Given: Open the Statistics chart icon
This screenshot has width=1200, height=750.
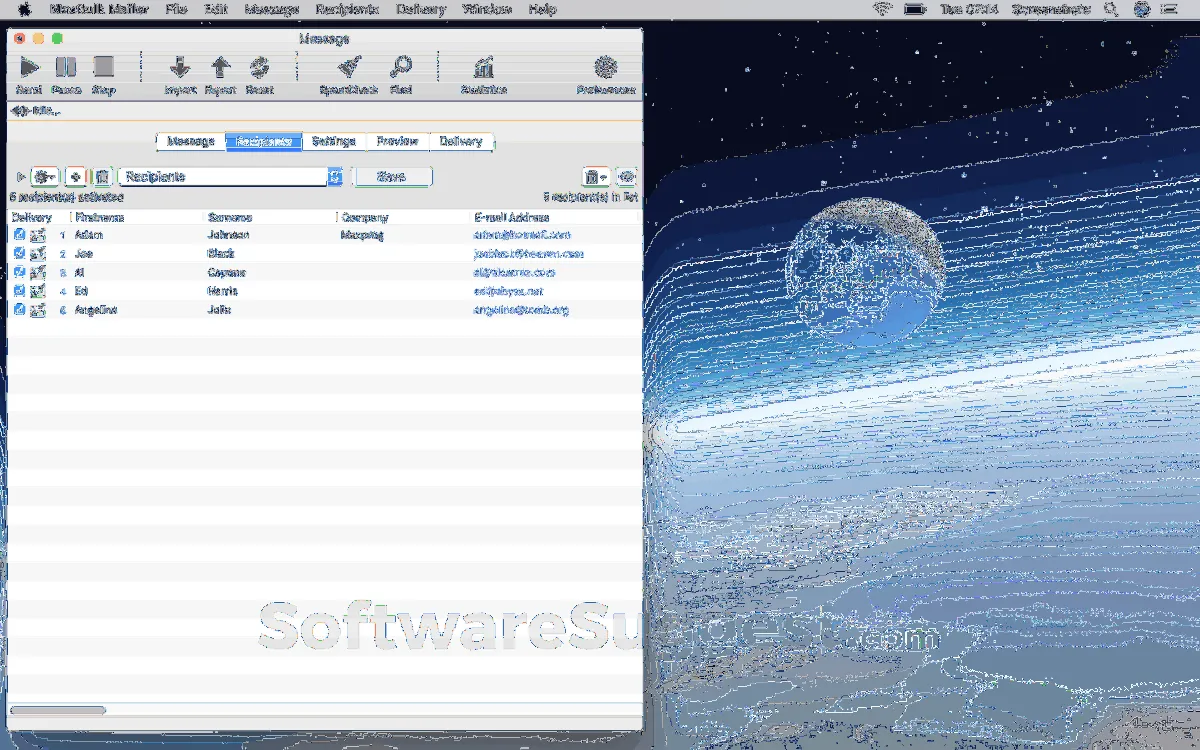Looking at the screenshot, I should point(484,68).
